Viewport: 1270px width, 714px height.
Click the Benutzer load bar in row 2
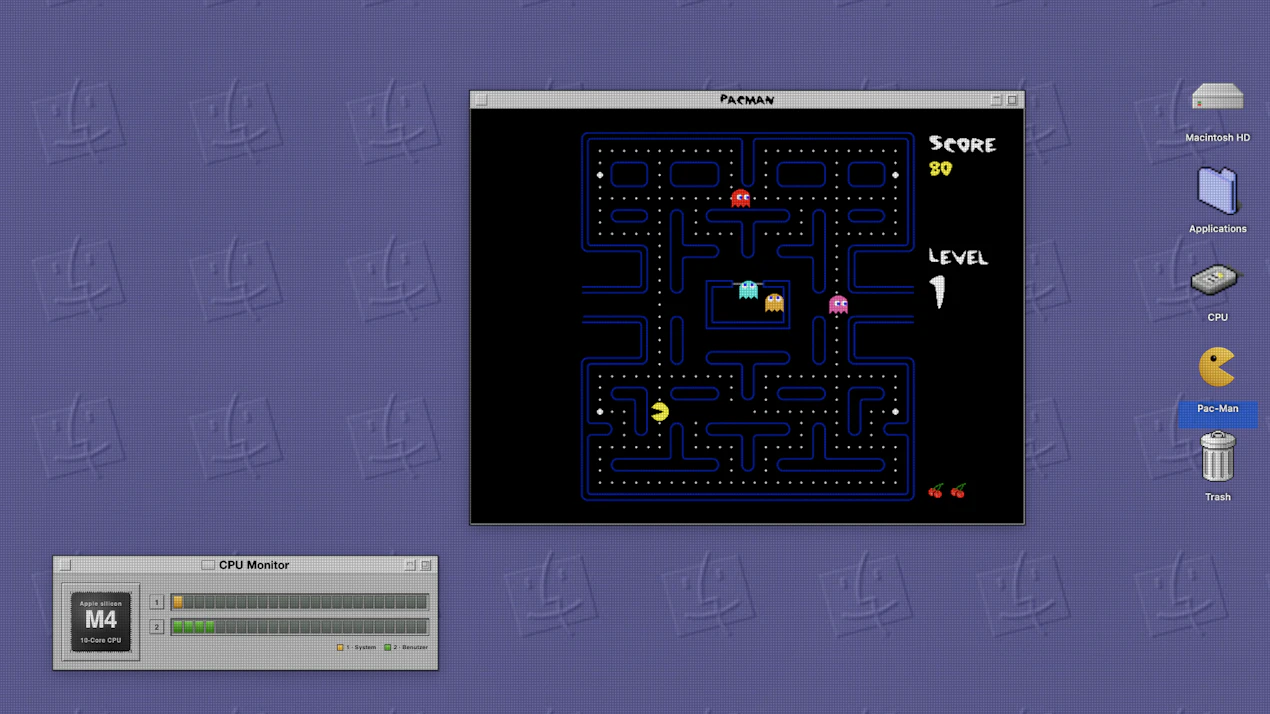[x=300, y=627]
